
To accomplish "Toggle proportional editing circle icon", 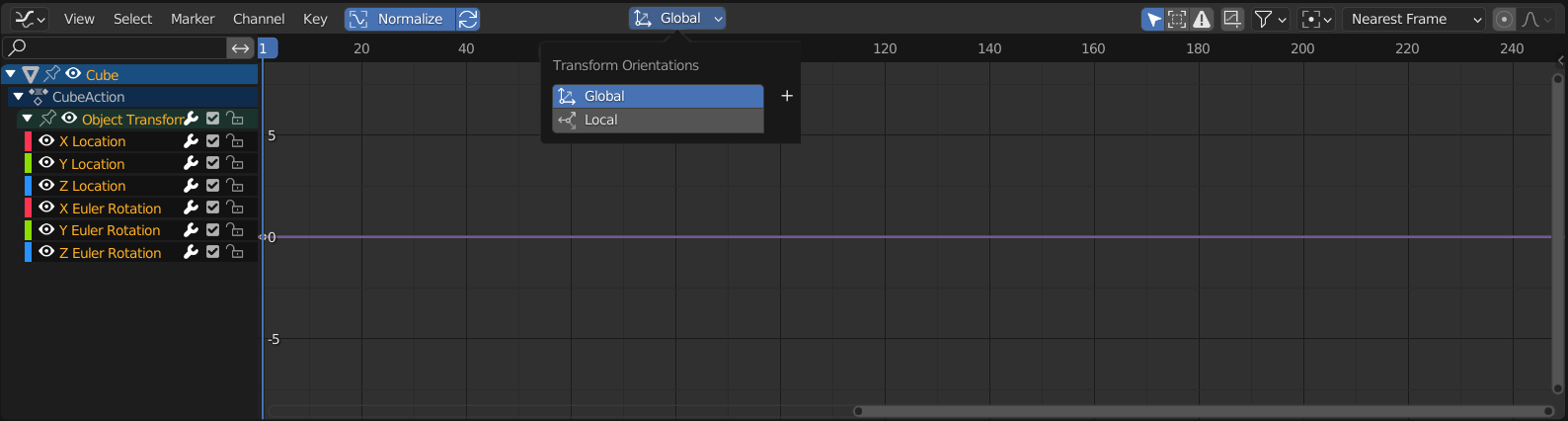I will pos(1504,19).
